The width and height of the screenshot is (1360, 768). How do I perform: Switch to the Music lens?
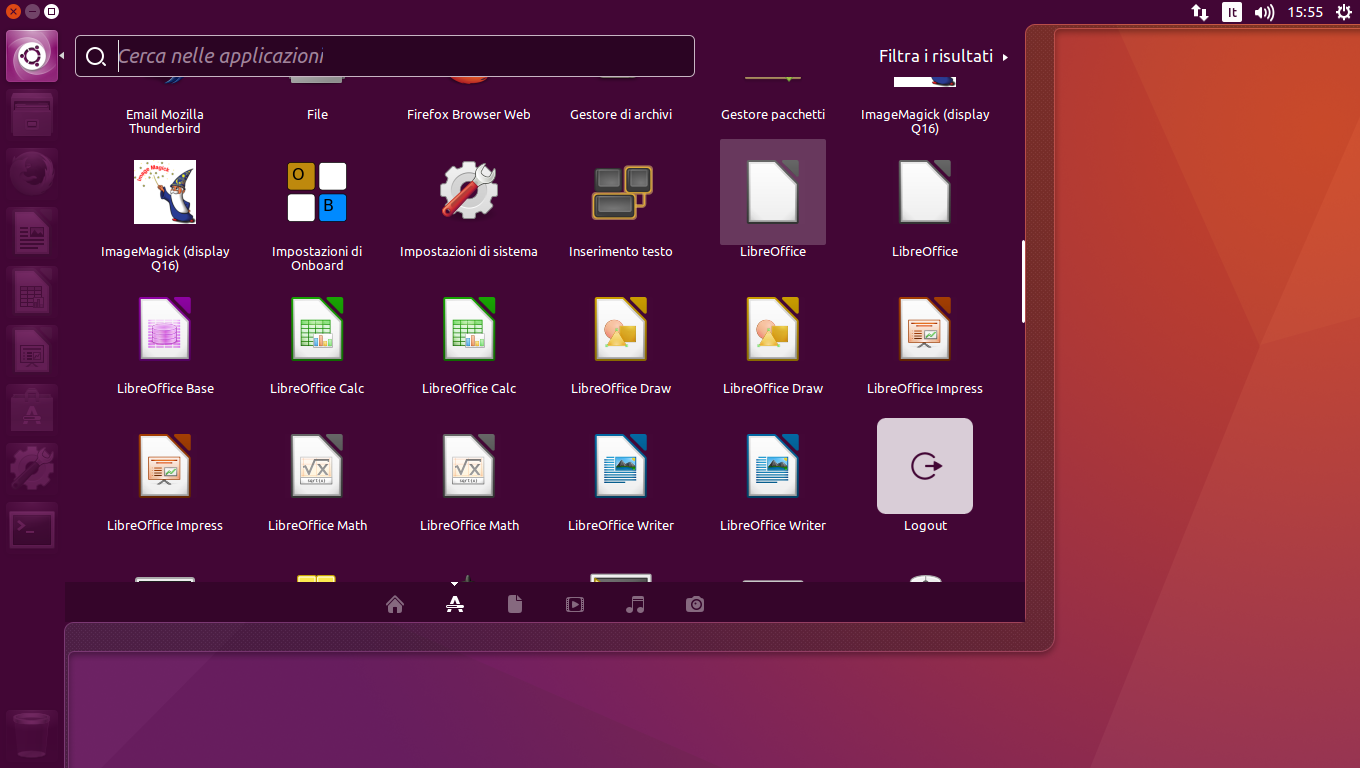click(635, 604)
